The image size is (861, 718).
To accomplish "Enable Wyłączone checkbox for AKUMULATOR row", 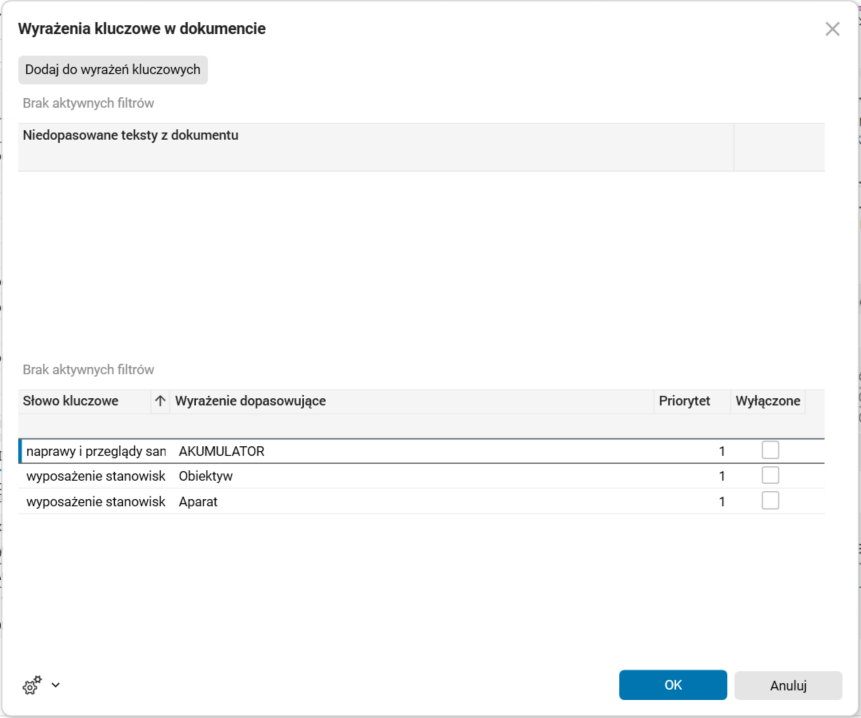I will point(770,450).
